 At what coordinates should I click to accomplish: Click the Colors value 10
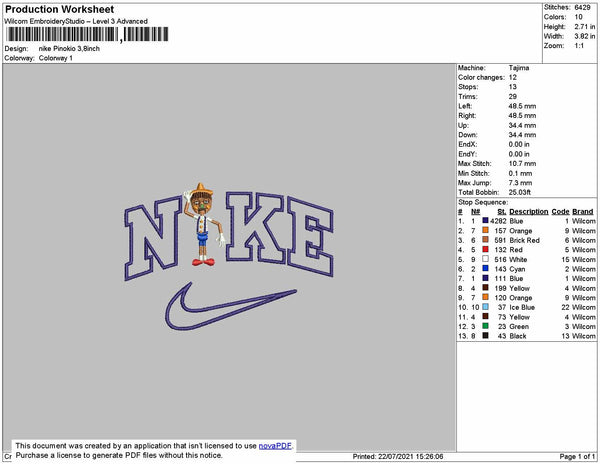tap(578, 17)
